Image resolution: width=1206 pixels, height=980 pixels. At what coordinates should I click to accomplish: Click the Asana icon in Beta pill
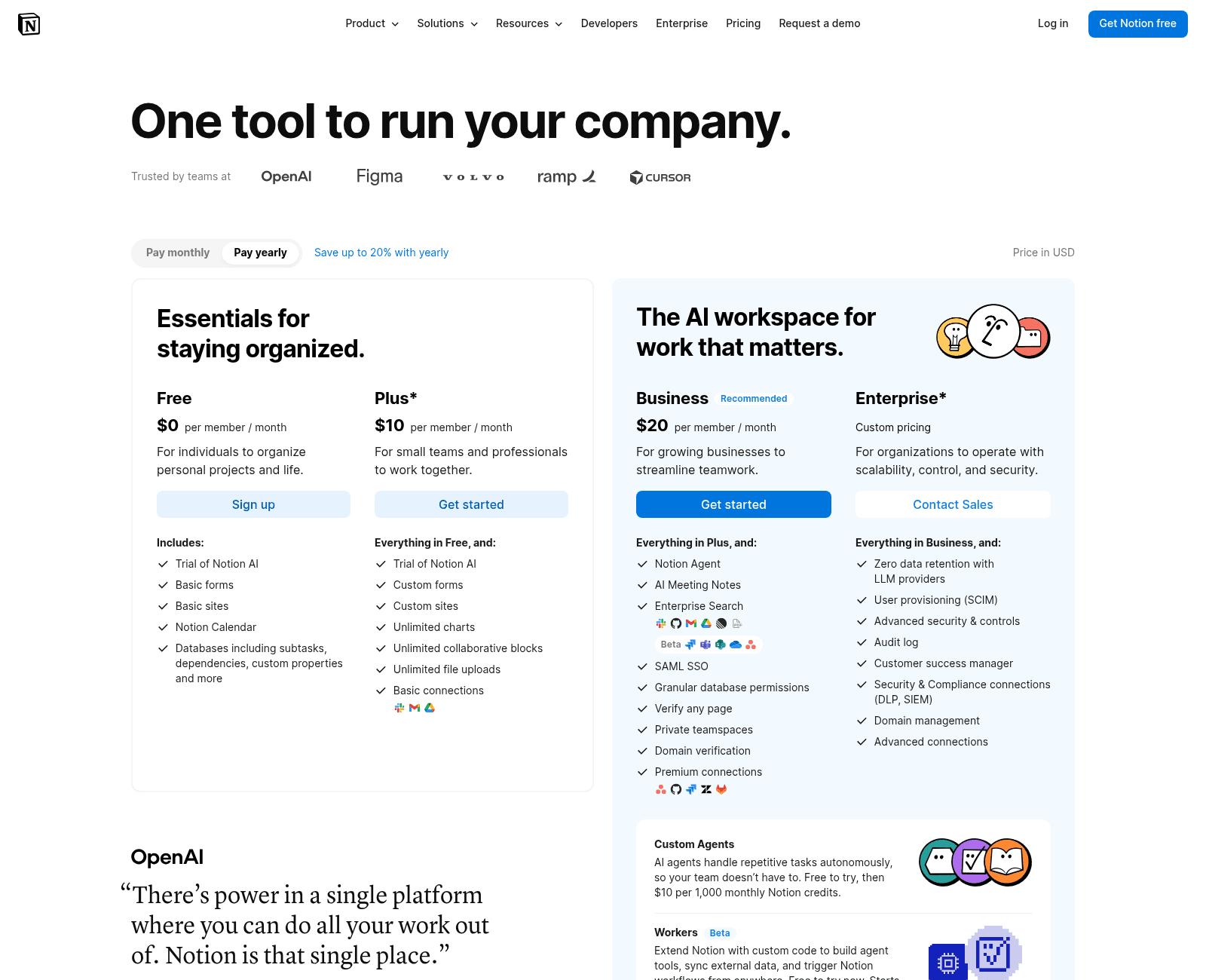tap(751, 645)
